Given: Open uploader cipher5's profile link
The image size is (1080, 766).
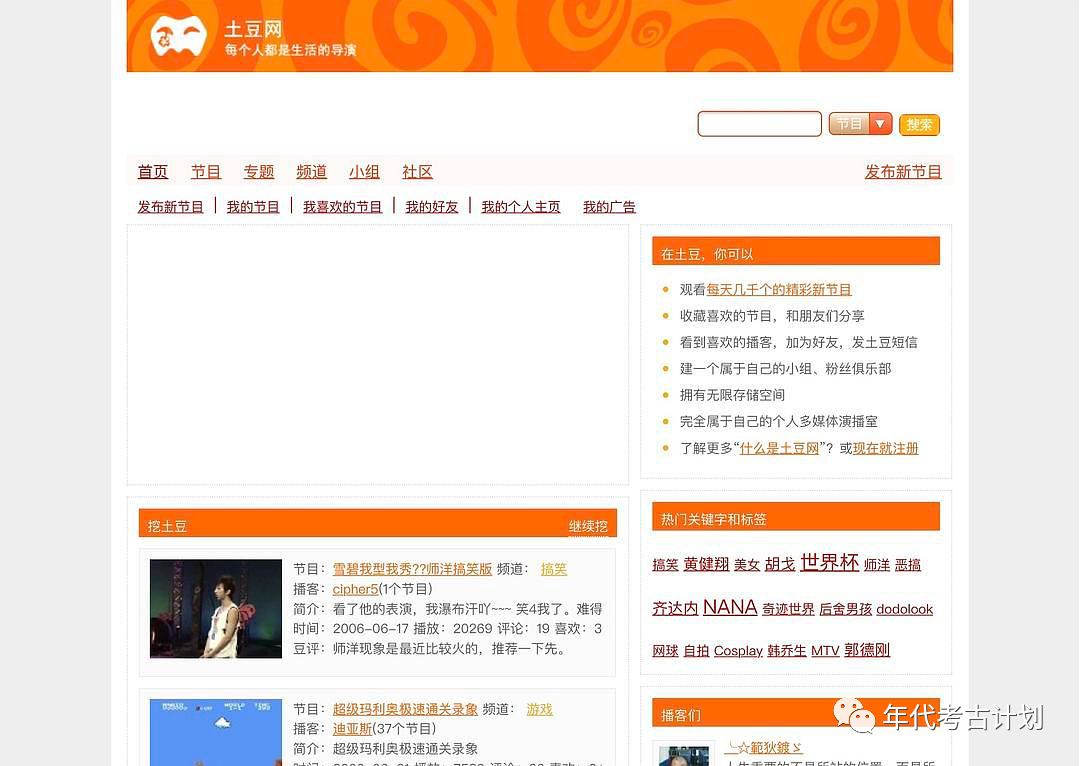Looking at the screenshot, I should coord(355,589).
